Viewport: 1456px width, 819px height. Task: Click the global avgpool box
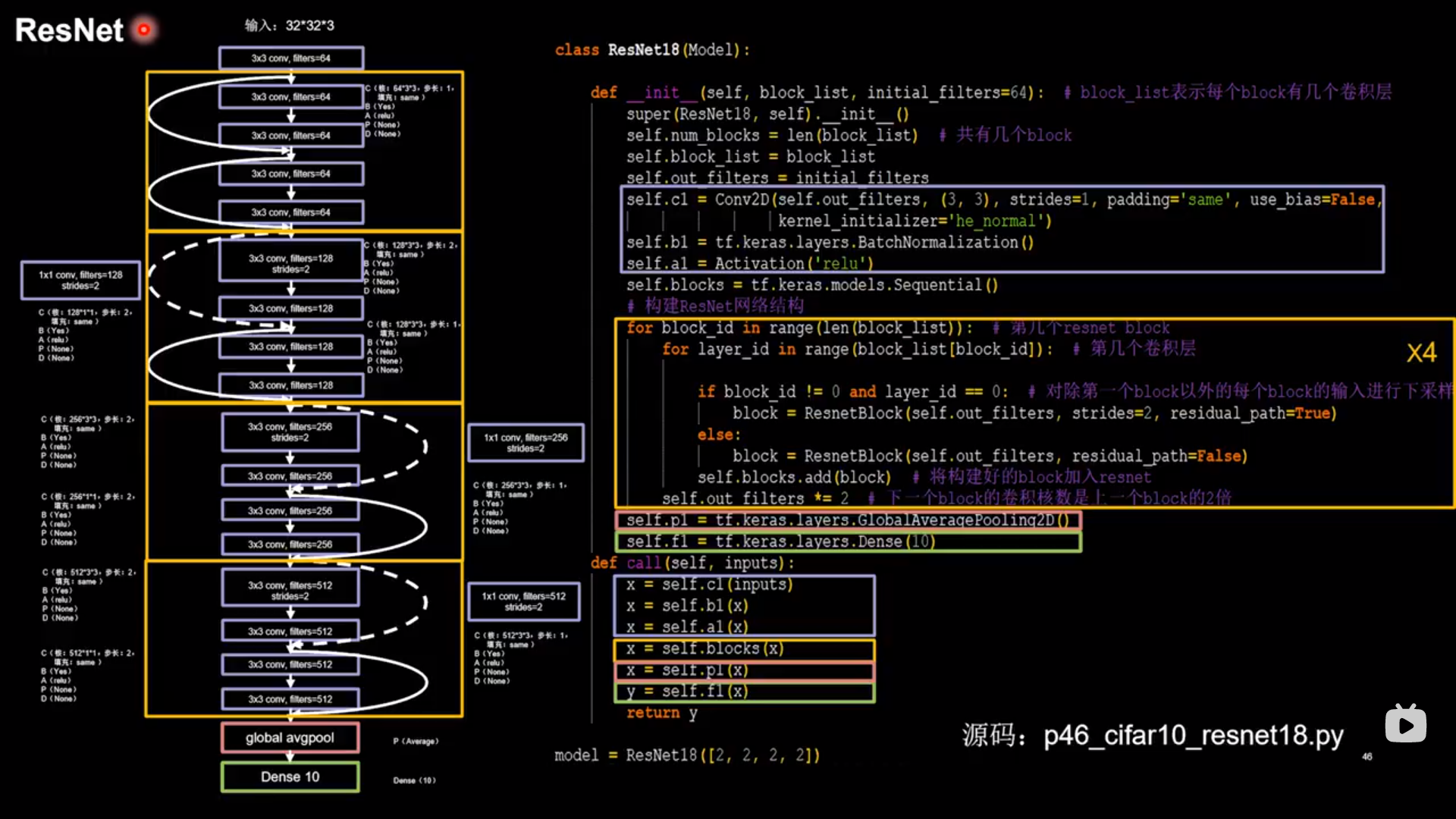point(290,738)
